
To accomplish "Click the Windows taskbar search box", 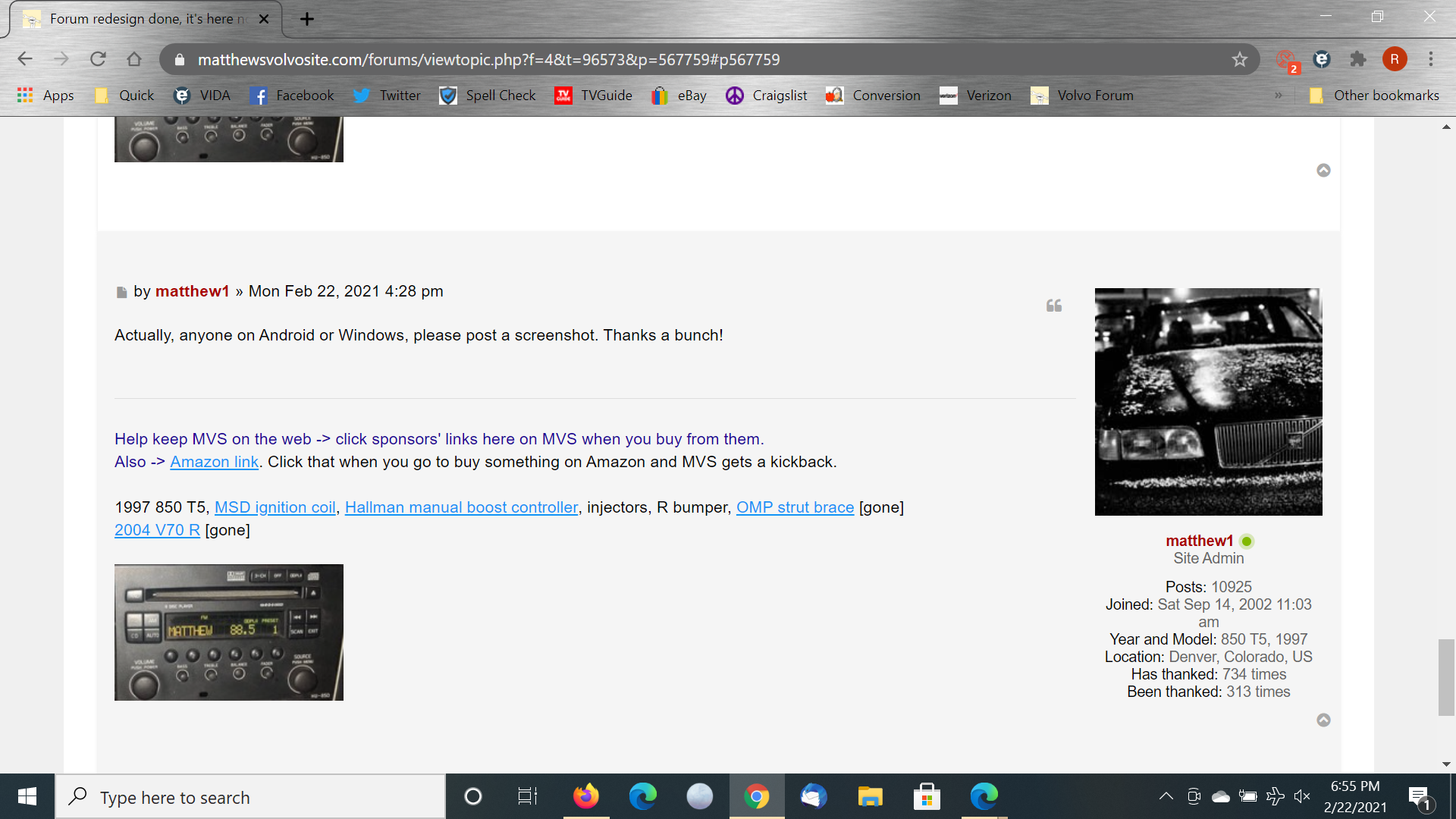I will point(250,797).
